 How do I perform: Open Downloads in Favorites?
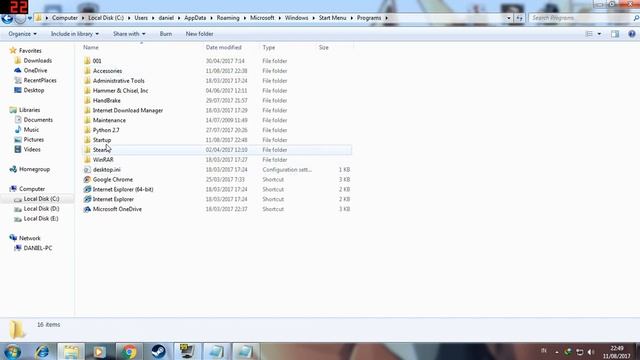[x=38, y=60]
